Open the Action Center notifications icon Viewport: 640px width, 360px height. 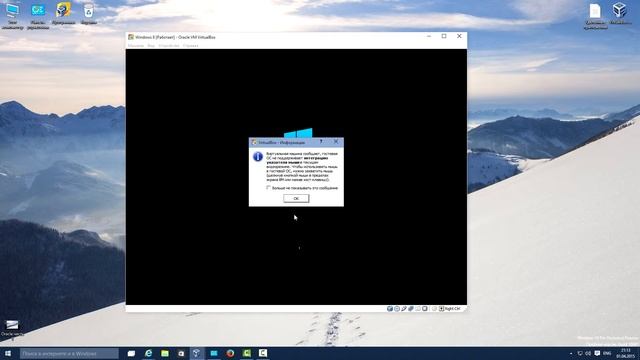(x=597, y=353)
